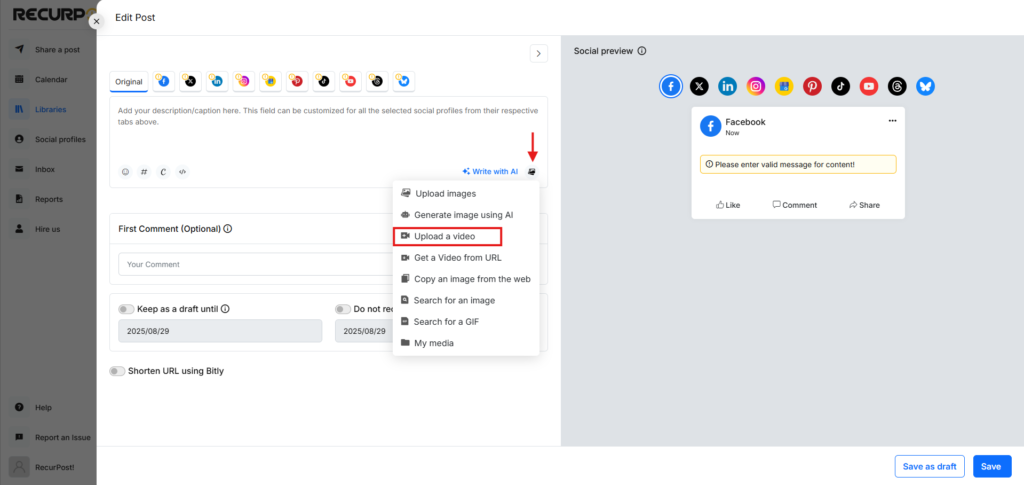1024x485 pixels.
Task: Open the media attachment icon beside Write with AI
Action: pyautogui.click(x=532, y=172)
